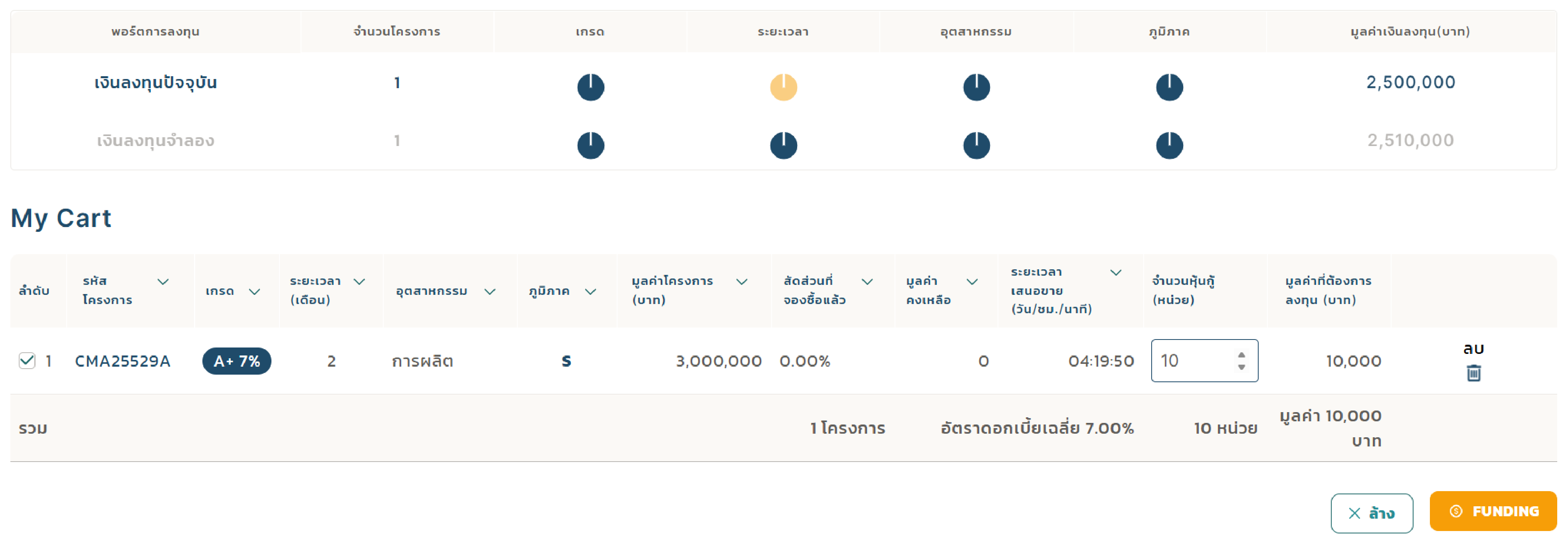Click the orange FUNDING button
1568x541 pixels.
click(1493, 511)
